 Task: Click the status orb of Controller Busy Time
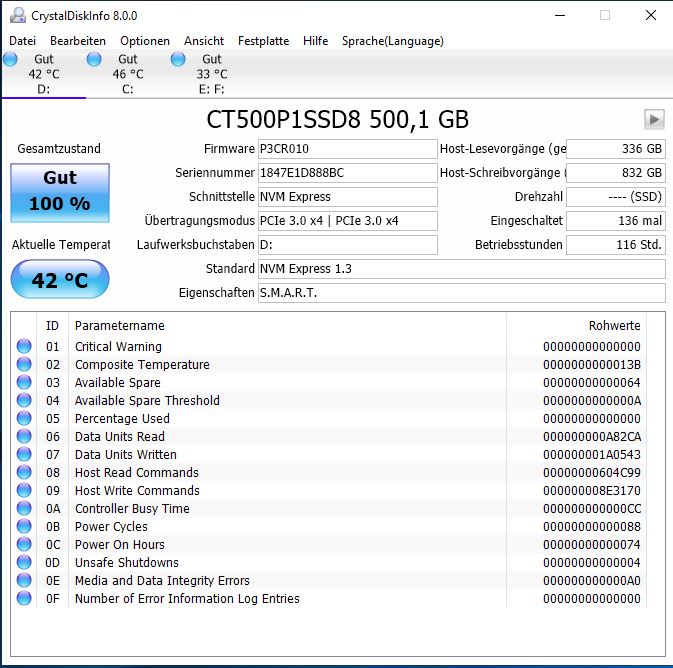click(x=24, y=508)
